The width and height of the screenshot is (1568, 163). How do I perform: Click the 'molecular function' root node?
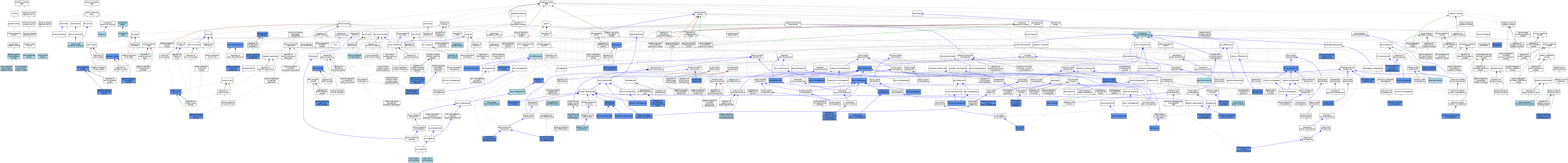[x=22, y=3]
